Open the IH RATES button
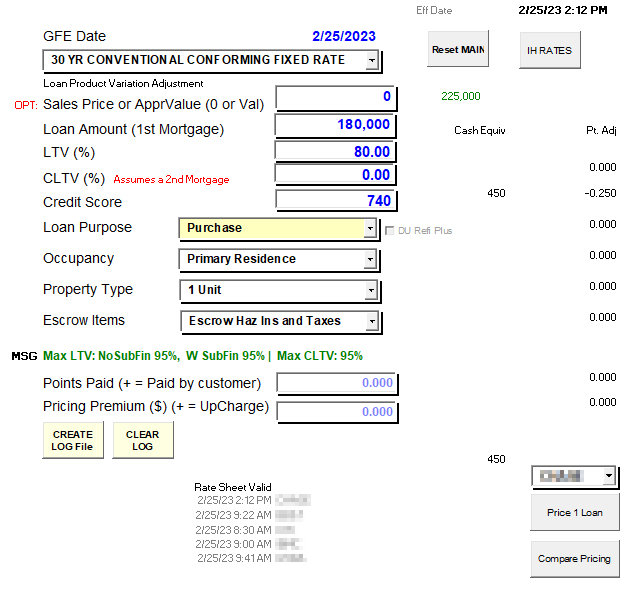638x615 pixels. pos(550,49)
